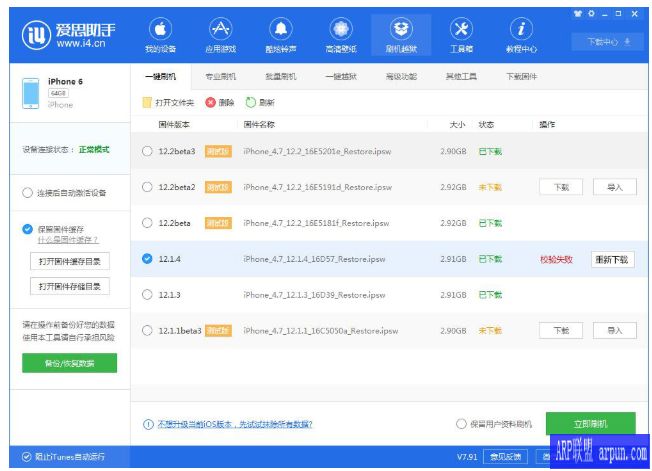This screenshot has width=652, height=471.
Task: Select the 12.2beta3 firmware radio button
Action: tap(147, 151)
